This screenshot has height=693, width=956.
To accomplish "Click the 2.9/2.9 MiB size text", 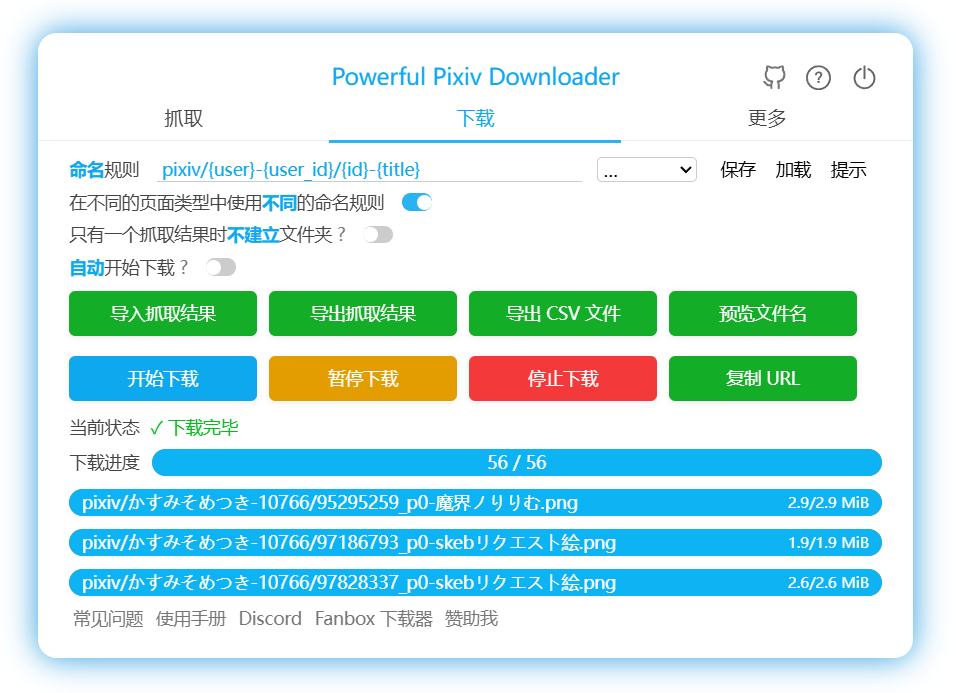I will click(x=828, y=503).
